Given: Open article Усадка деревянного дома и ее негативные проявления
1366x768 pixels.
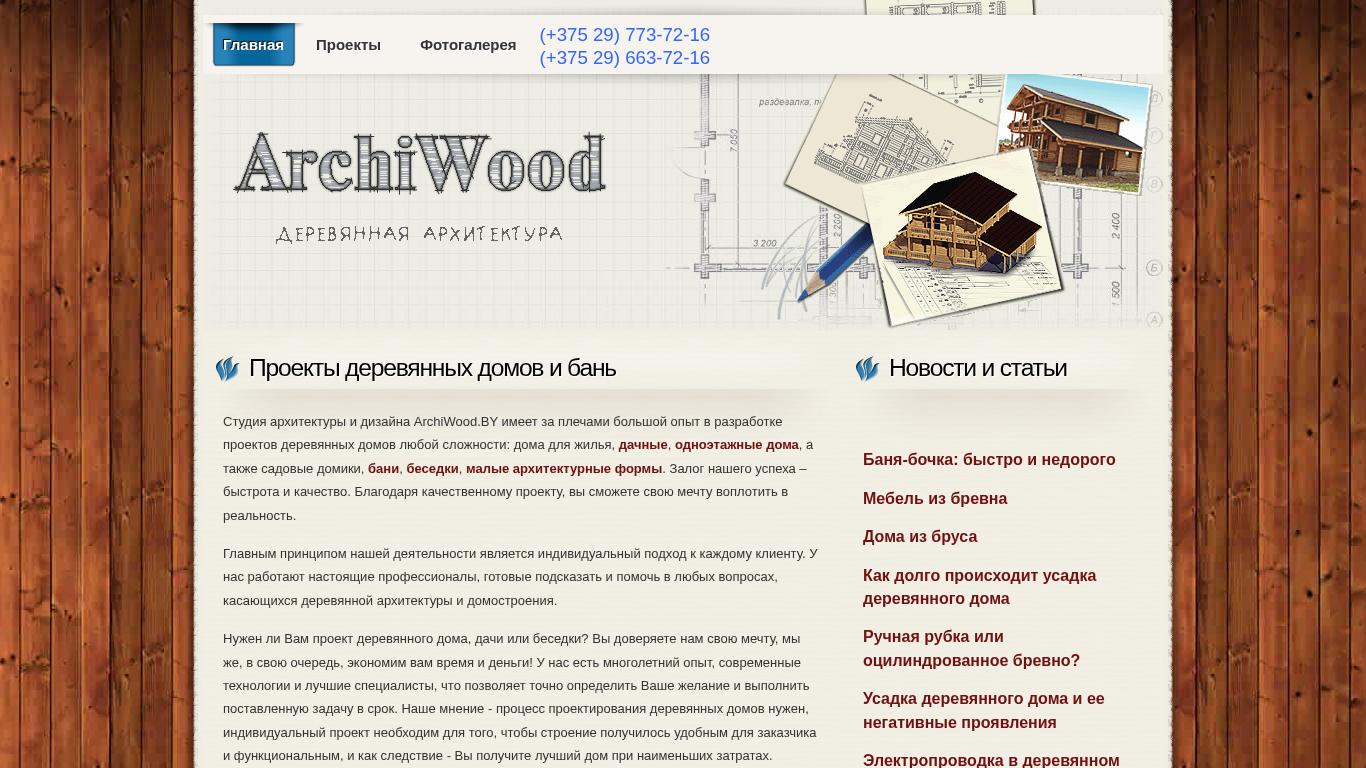Looking at the screenshot, I should point(984,711).
